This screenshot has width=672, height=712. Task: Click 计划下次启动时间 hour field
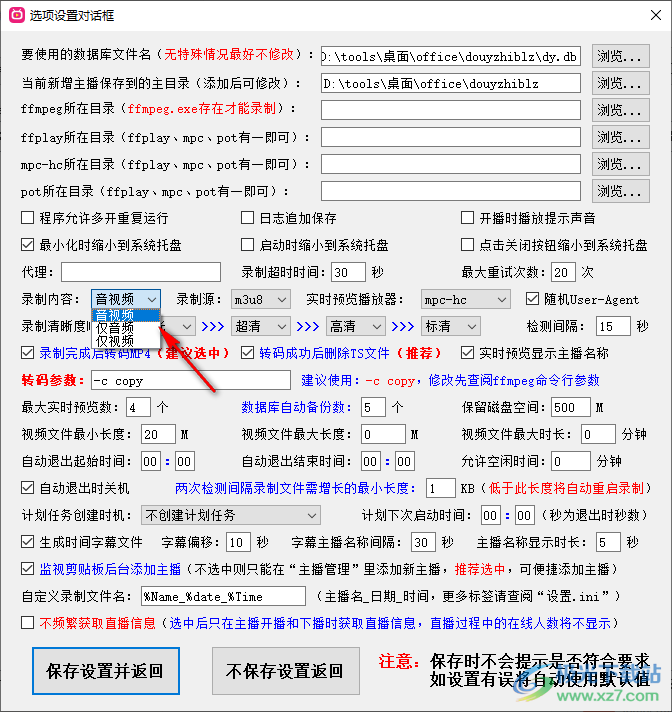click(x=491, y=515)
